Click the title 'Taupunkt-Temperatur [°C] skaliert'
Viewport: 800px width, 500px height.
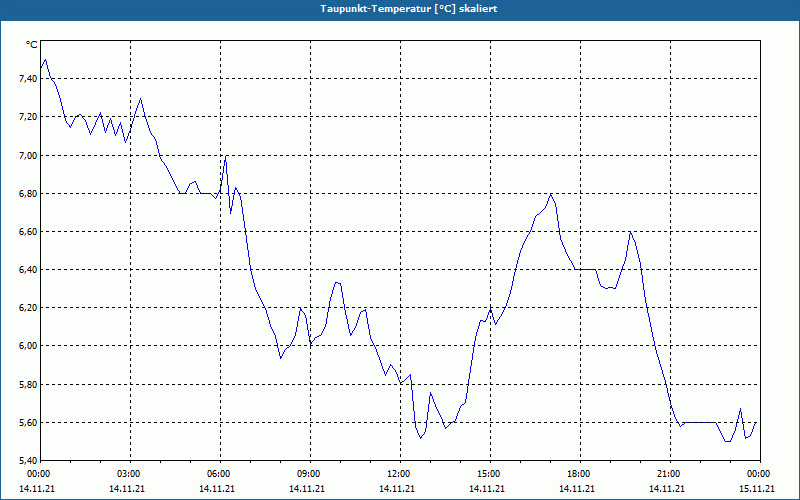pyautogui.click(x=409, y=9)
